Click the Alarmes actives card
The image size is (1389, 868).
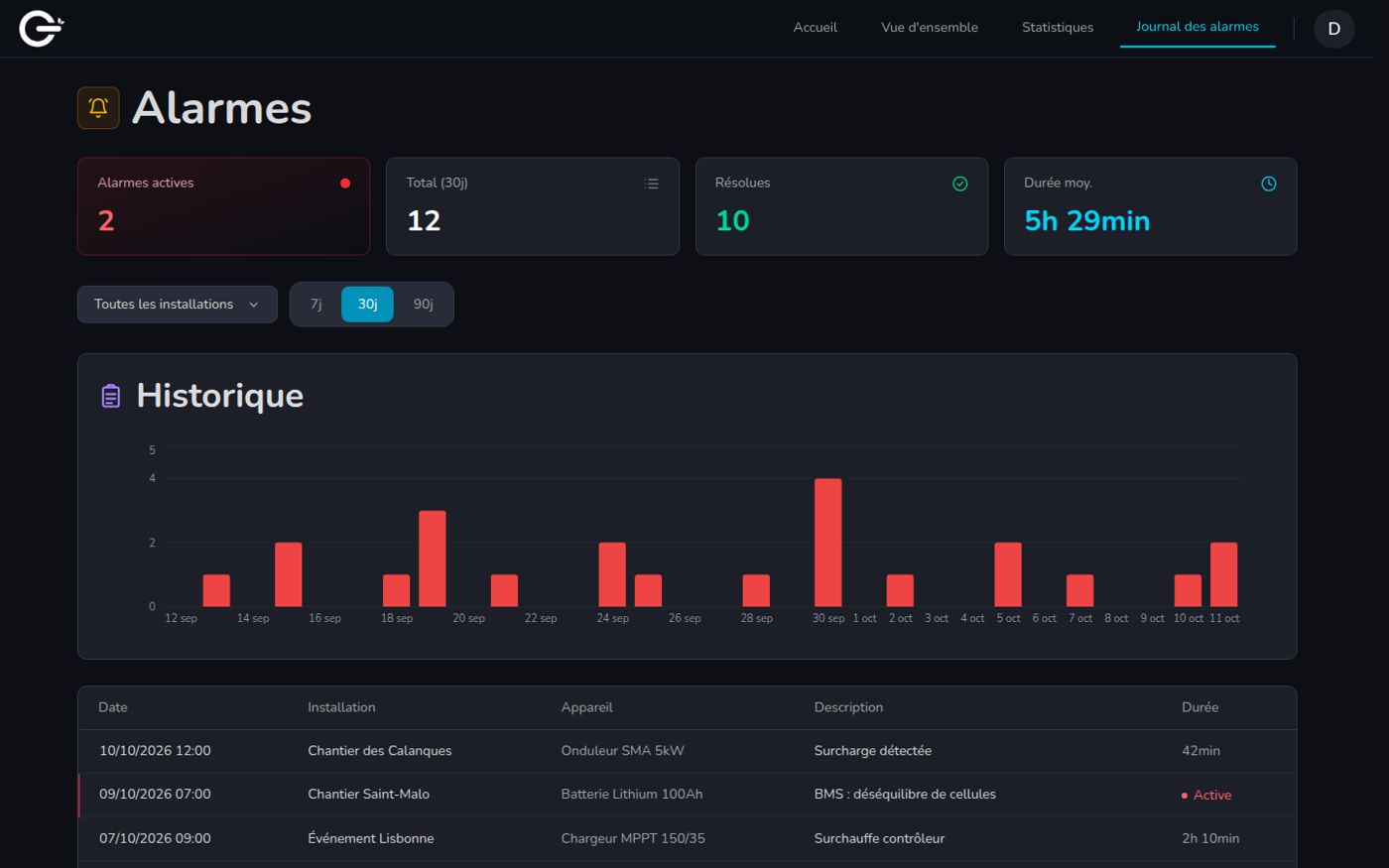(223, 206)
